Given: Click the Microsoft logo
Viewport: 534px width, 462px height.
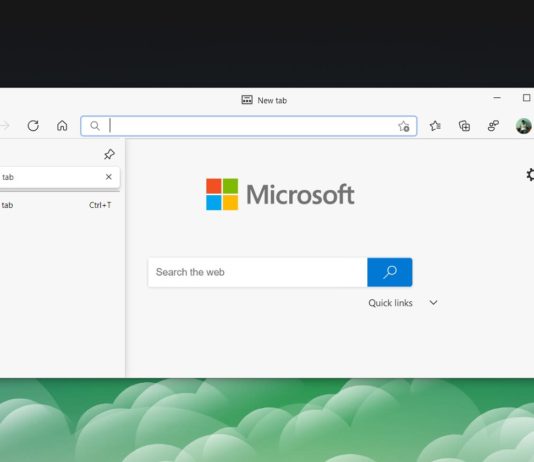Looking at the screenshot, I should [280, 194].
